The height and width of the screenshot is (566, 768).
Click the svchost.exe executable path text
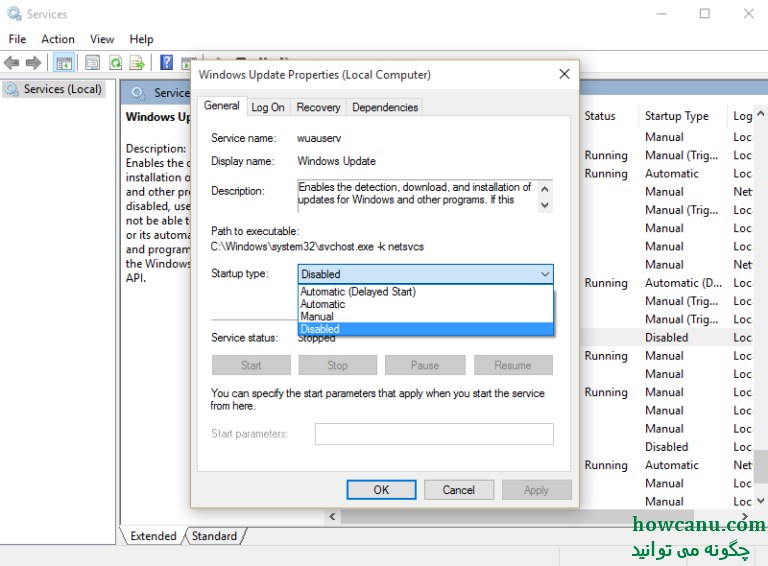click(x=317, y=246)
